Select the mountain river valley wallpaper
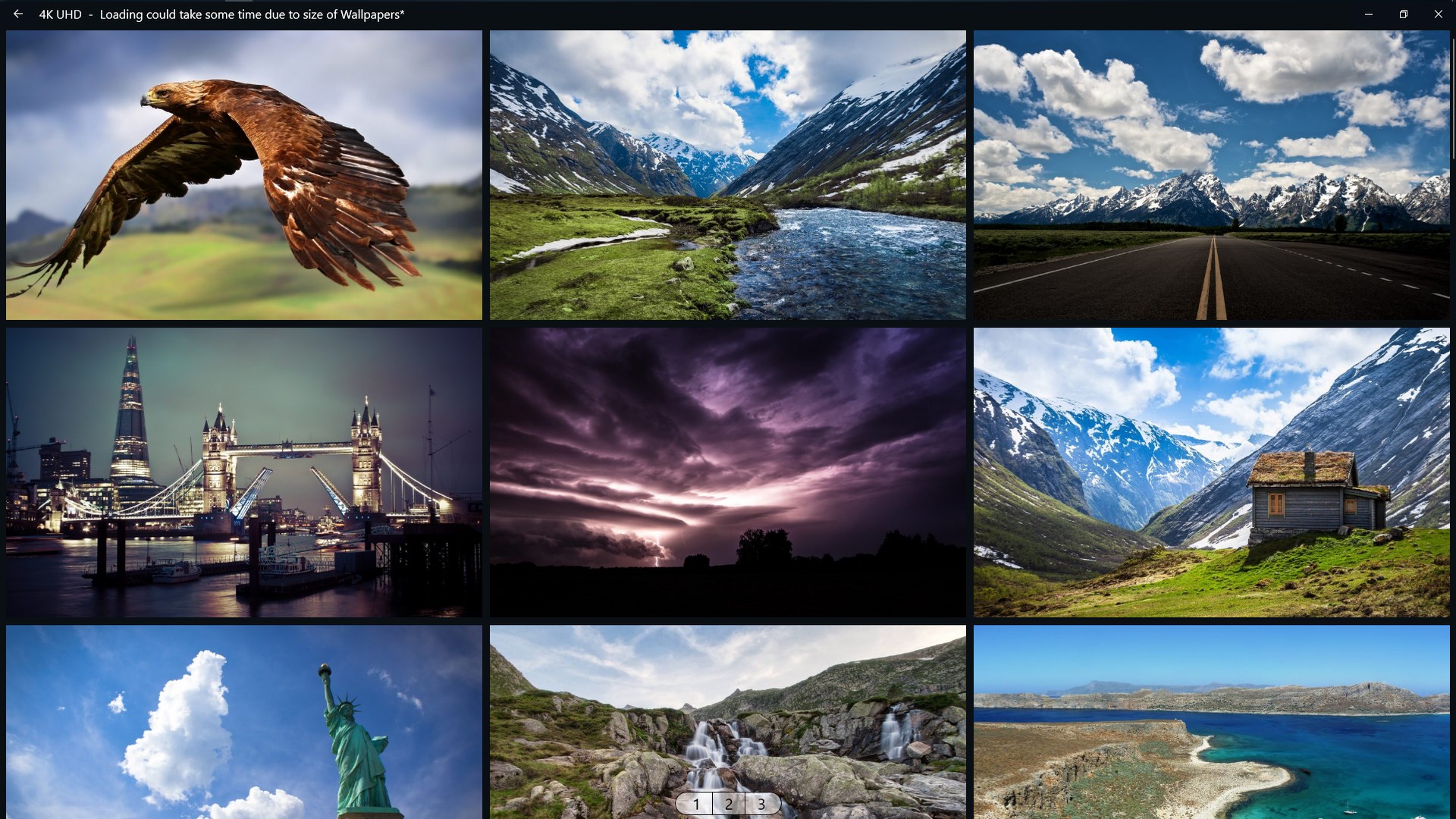The height and width of the screenshot is (819, 1456). (727, 175)
